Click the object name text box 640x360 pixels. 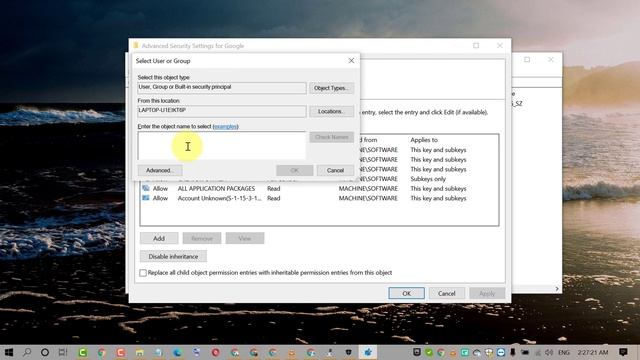click(222, 145)
